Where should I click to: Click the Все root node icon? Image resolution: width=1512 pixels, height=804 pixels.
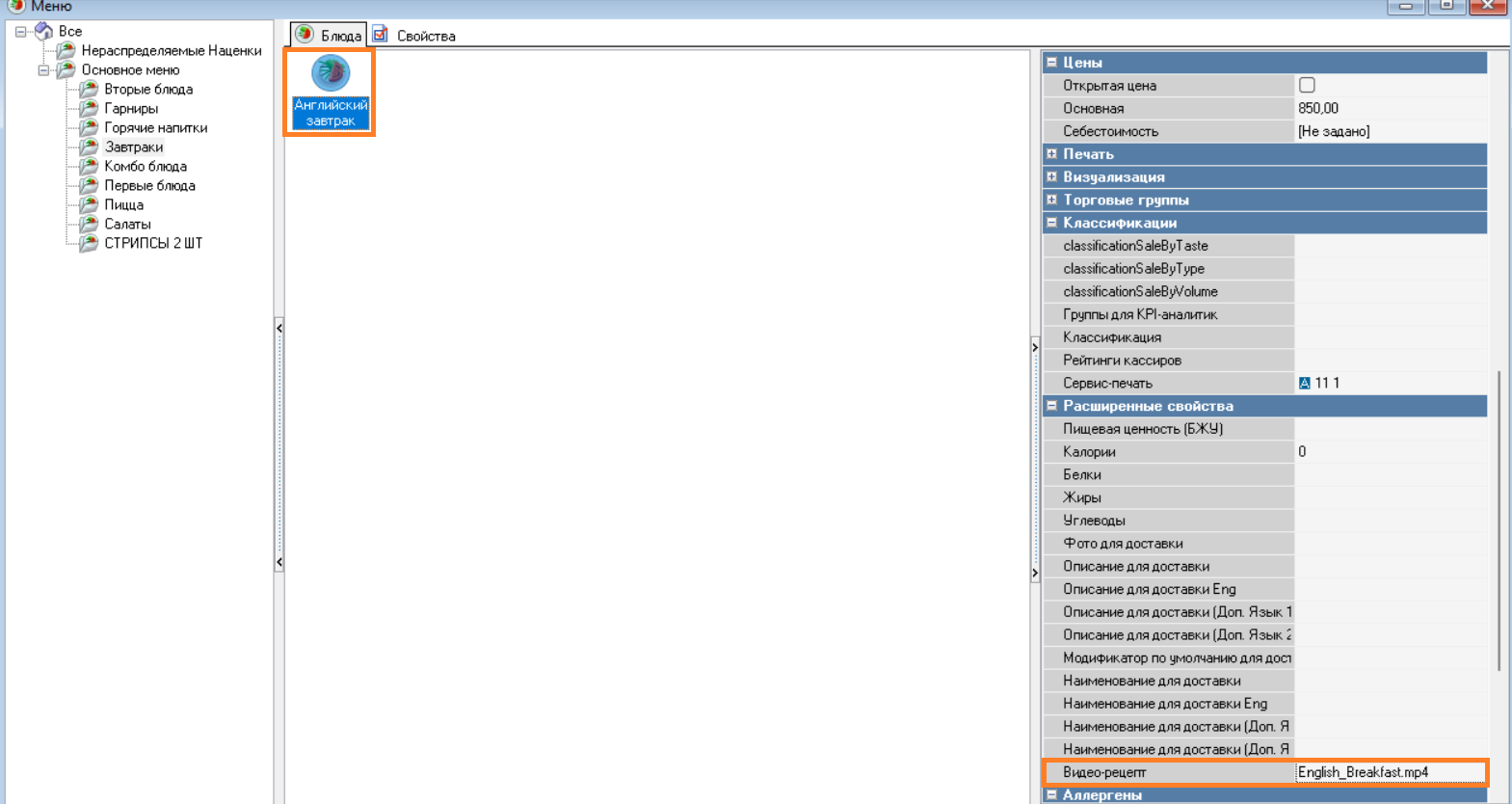43,31
